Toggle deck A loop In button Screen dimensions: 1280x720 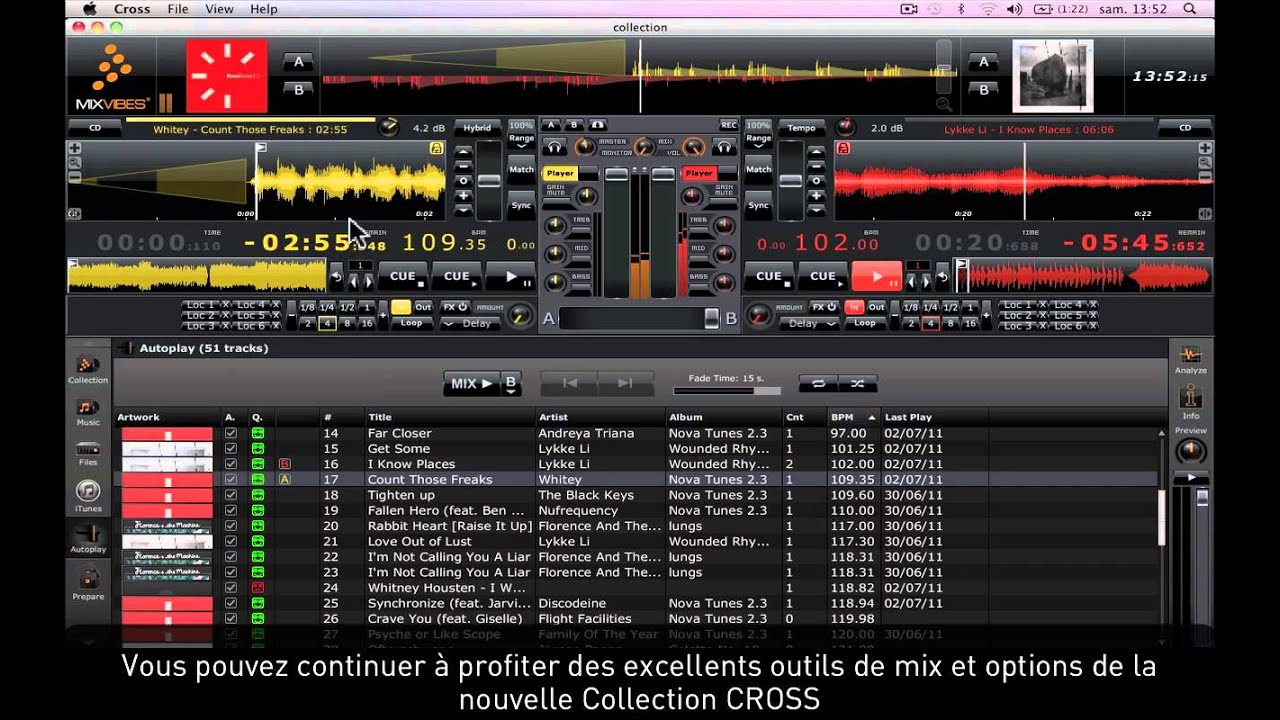[x=400, y=307]
